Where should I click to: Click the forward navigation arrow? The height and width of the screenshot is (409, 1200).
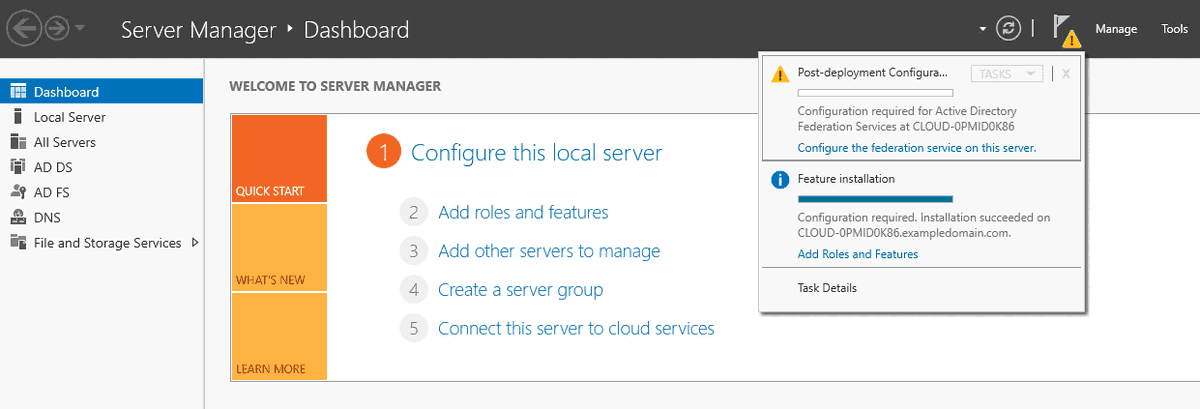pyautogui.click(x=57, y=29)
